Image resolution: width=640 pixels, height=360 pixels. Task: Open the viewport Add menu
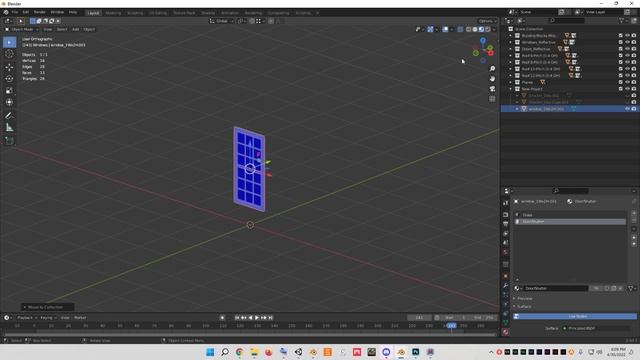(x=76, y=29)
